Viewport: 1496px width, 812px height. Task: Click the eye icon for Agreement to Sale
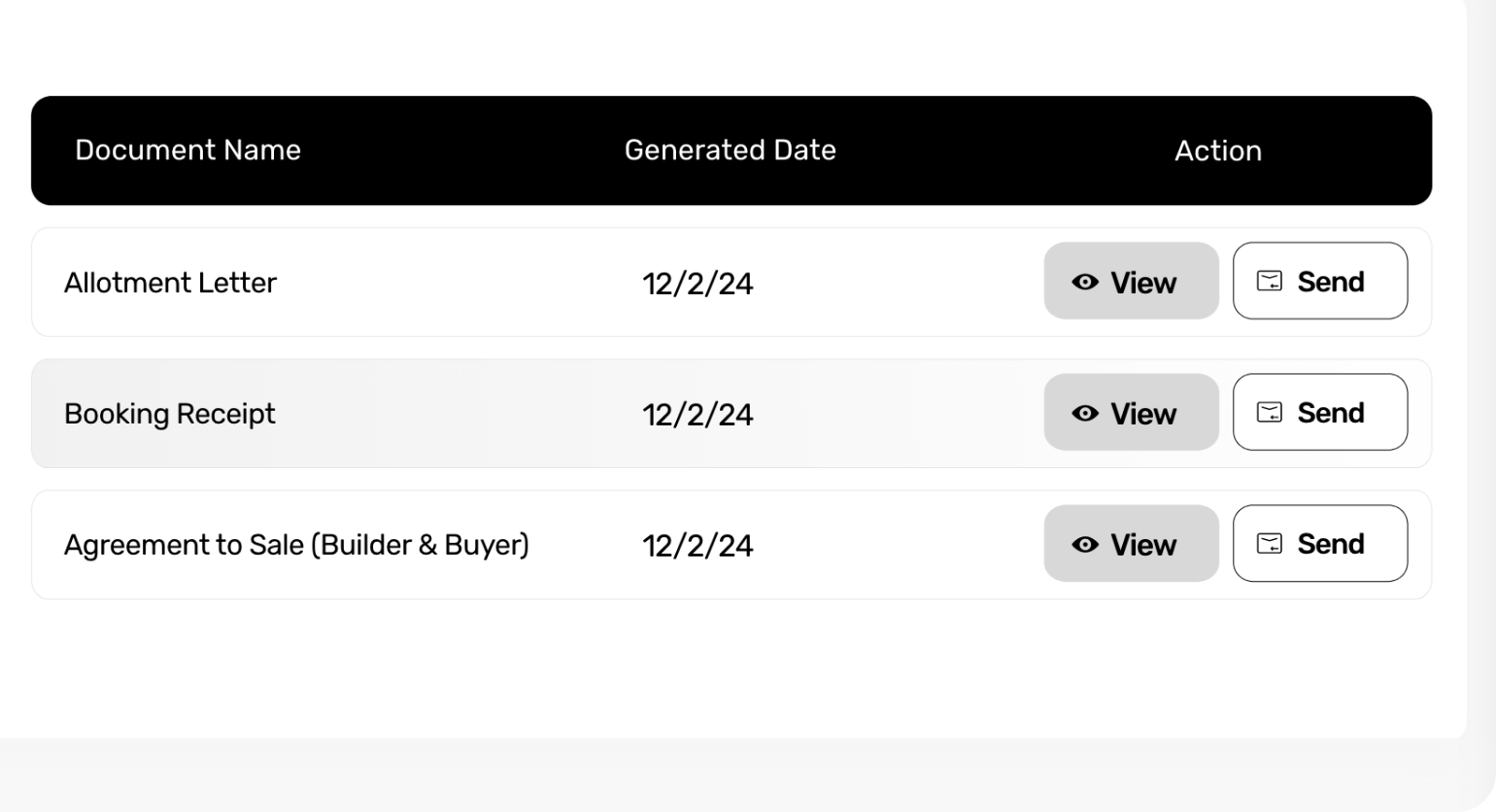(1085, 544)
